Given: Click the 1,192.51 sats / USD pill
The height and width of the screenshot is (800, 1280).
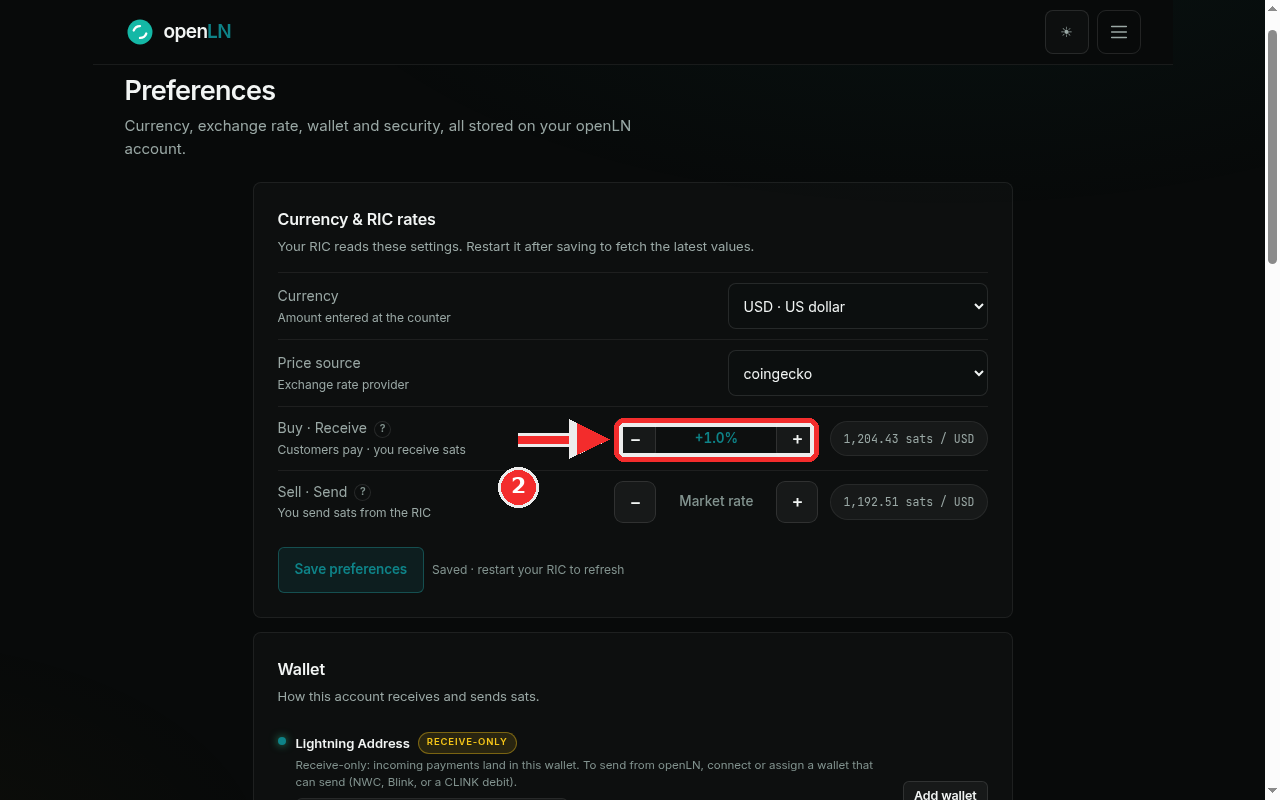Looking at the screenshot, I should pyautogui.click(x=908, y=502).
